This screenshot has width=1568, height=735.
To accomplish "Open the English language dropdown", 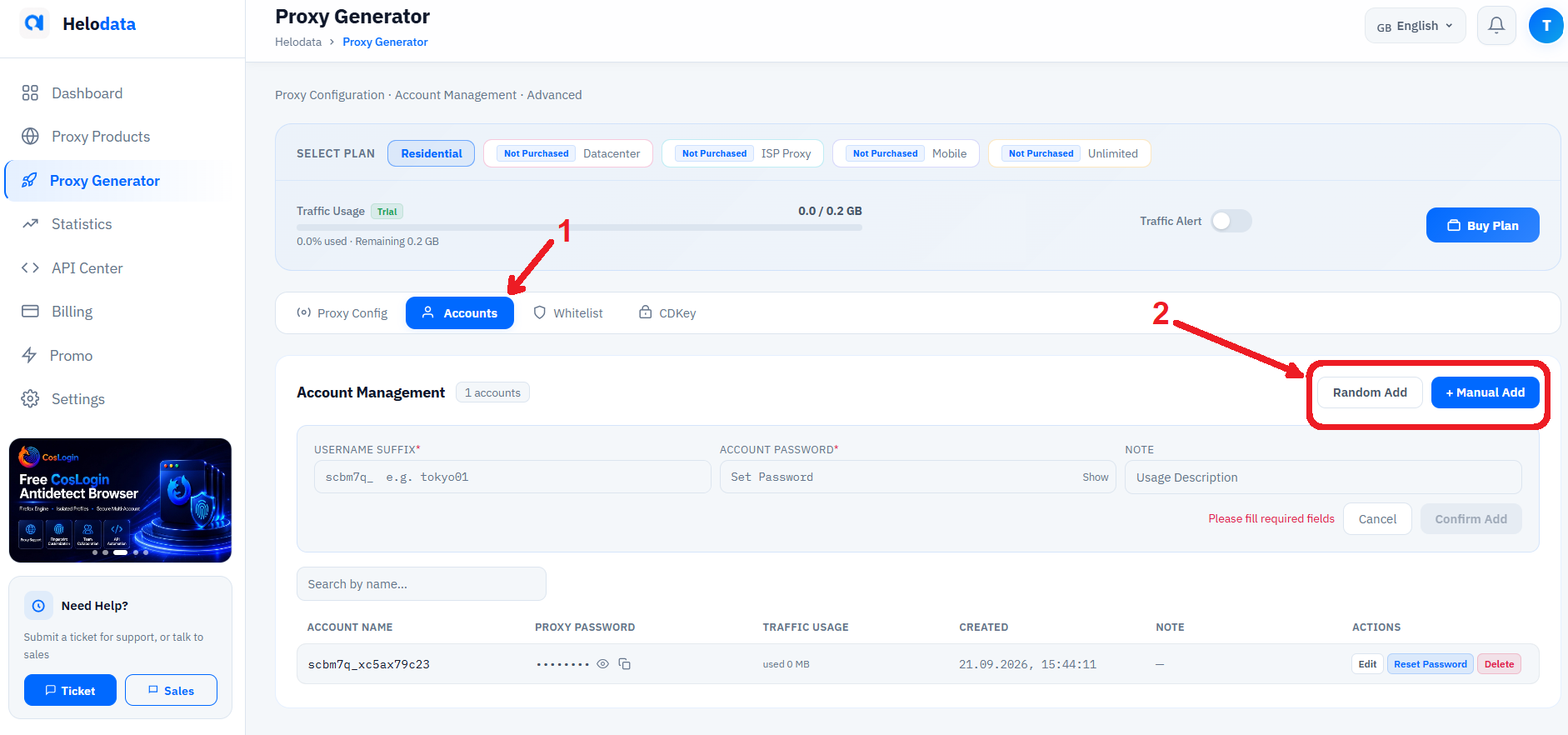I will [1415, 26].
